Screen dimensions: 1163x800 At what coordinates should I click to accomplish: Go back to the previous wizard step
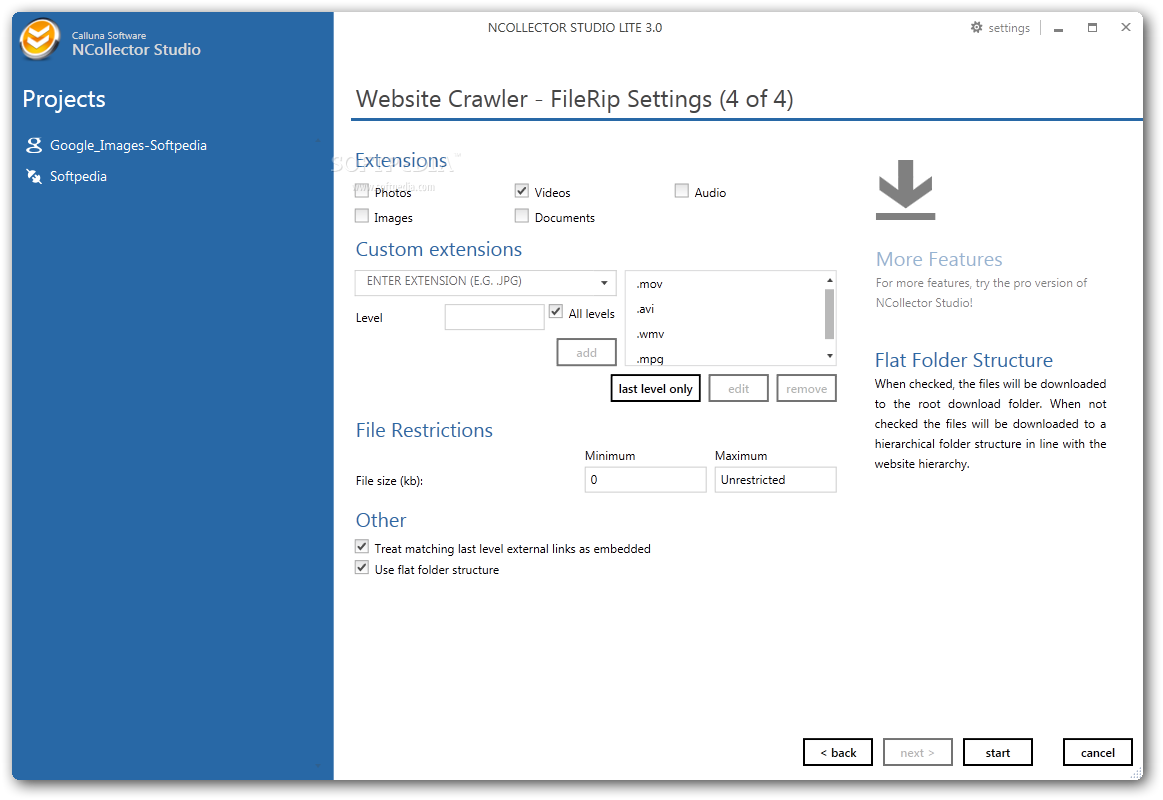[x=837, y=753]
